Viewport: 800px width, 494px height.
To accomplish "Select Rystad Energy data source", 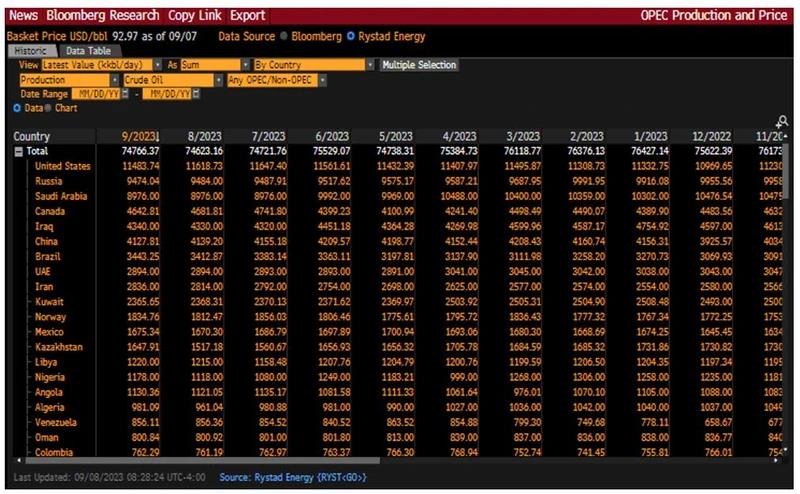I will pyautogui.click(x=350, y=36).
